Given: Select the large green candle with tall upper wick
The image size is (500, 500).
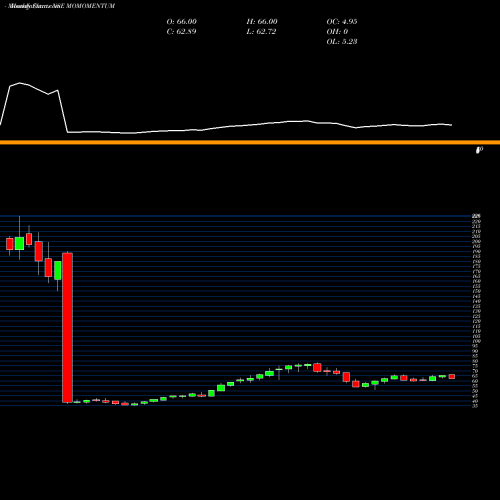Looking at the screenshot, I should [19, 243].
